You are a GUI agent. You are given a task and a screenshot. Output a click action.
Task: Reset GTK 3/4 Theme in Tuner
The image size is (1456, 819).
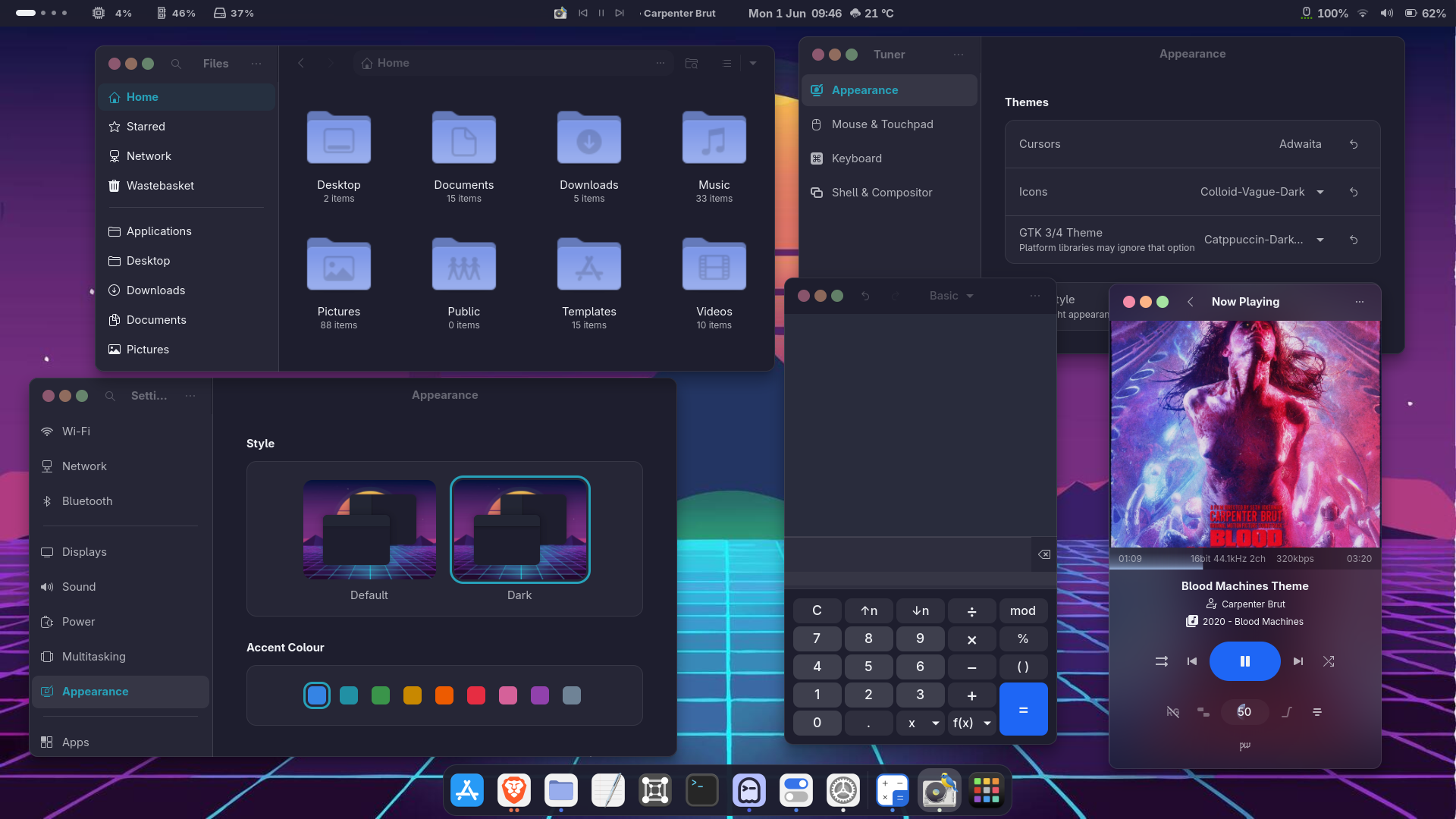[1354, 240]
